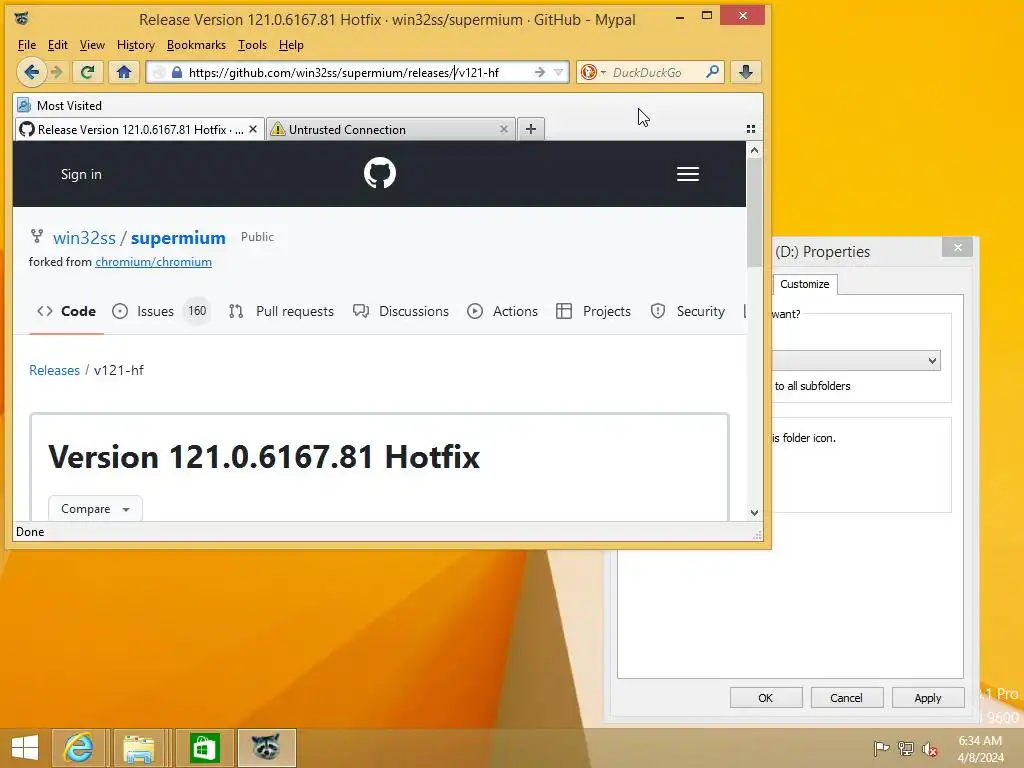Viewport: 1024px width, 768px height.
Task: Open the Windows Start button
Action: click(25, 748)
